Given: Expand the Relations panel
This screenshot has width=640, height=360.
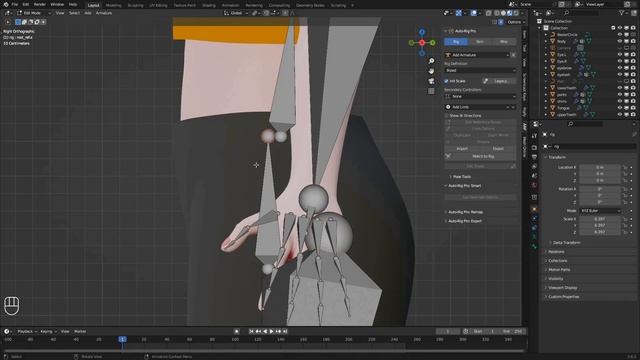Looking at the screenshot, I should [556, 252].
